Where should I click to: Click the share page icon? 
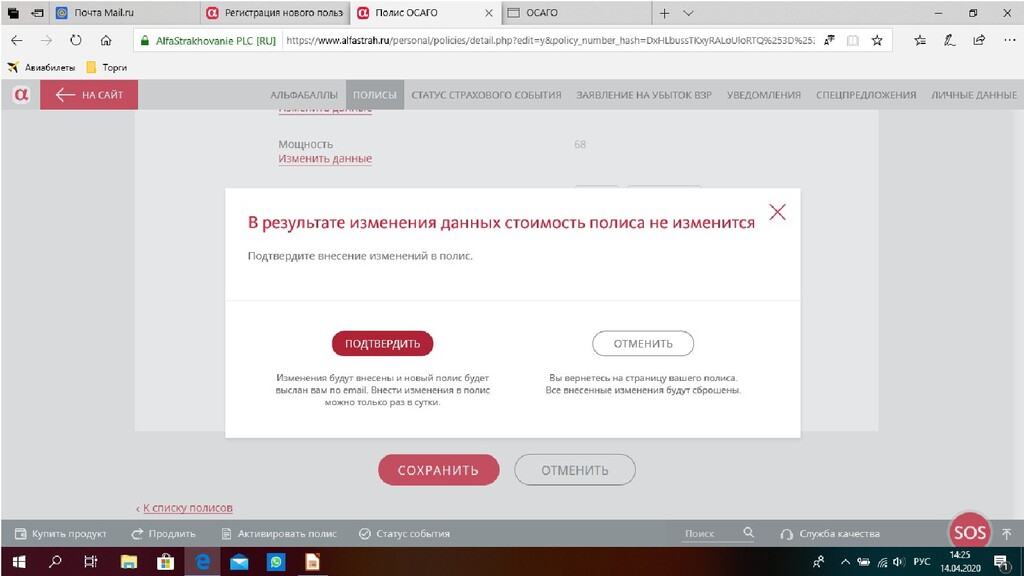click(979, 40)
